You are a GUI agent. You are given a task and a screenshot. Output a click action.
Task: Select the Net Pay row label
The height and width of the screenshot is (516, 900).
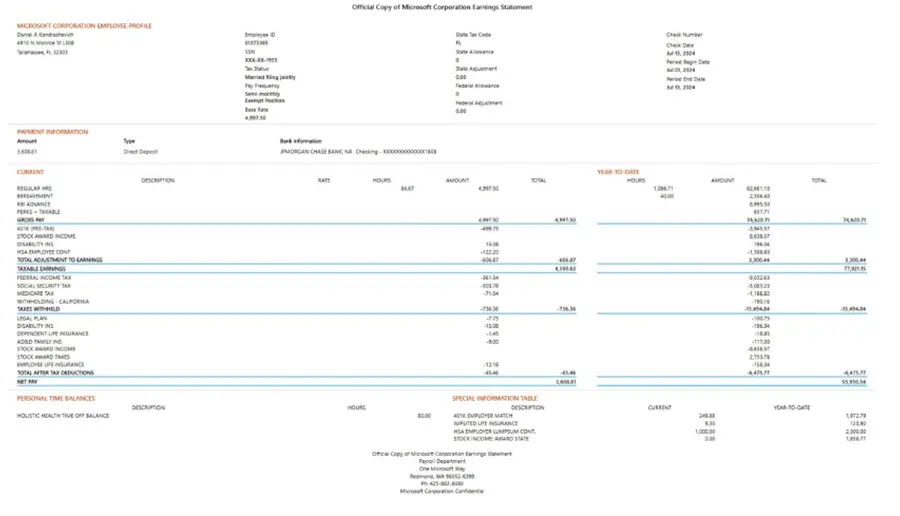27,382
